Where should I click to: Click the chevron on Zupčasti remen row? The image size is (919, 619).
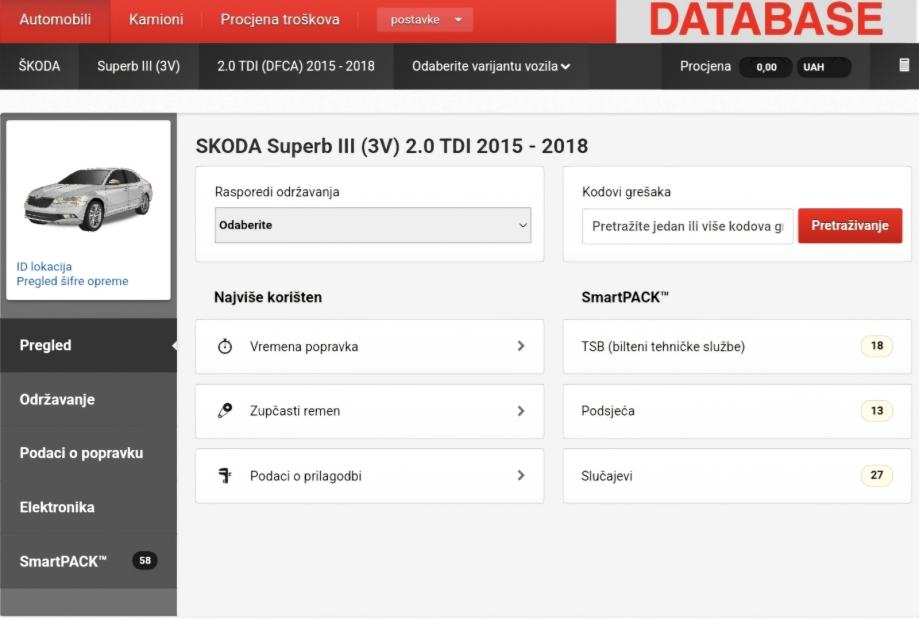pos(520,411)
